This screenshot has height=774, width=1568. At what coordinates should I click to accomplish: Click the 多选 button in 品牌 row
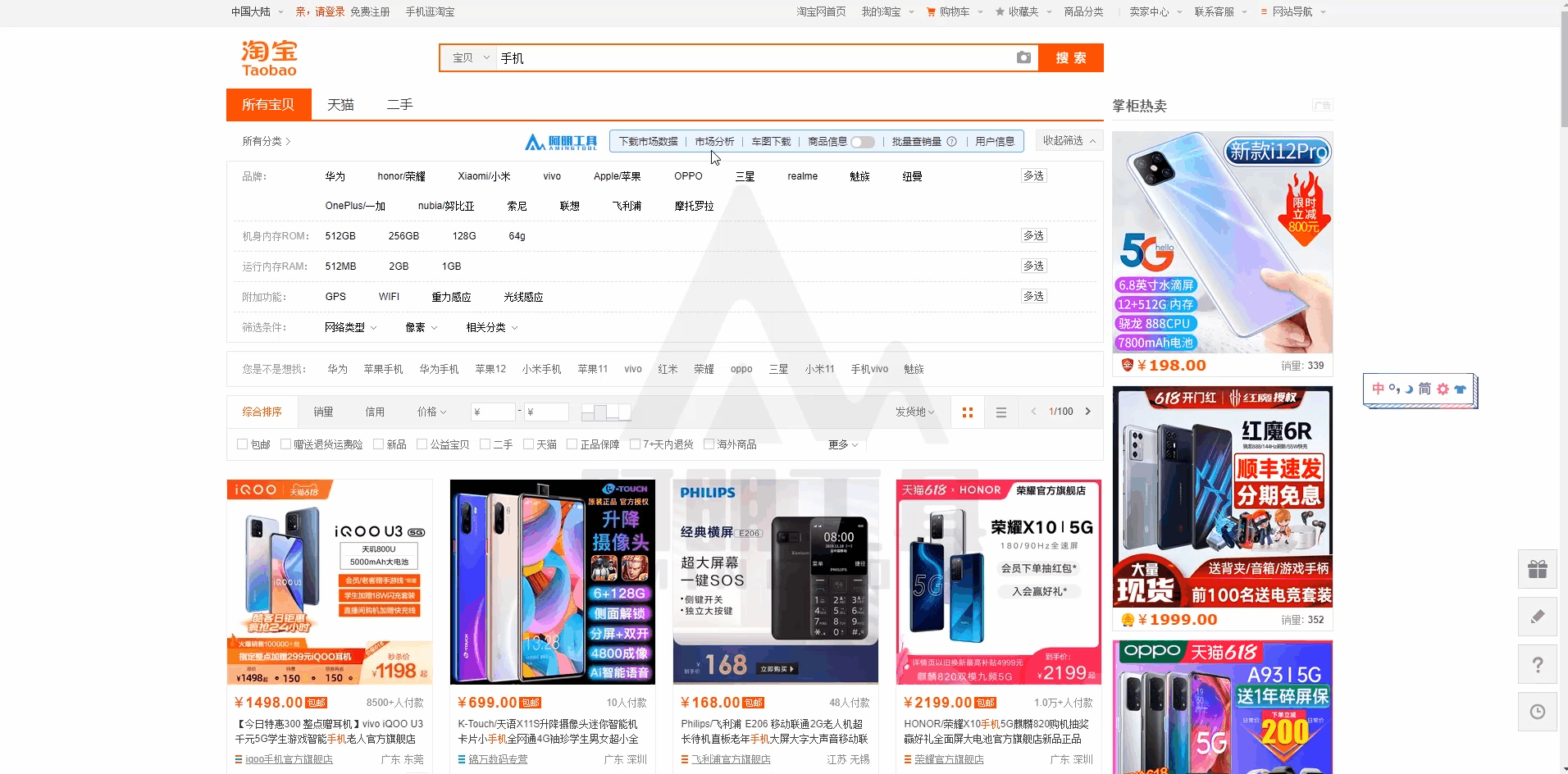tap(1033, 175)
